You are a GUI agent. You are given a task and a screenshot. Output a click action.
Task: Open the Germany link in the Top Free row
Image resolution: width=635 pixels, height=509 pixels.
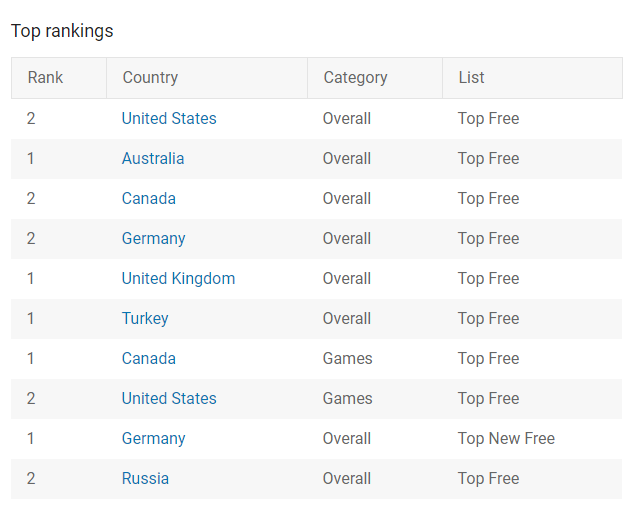pos(154,238)
